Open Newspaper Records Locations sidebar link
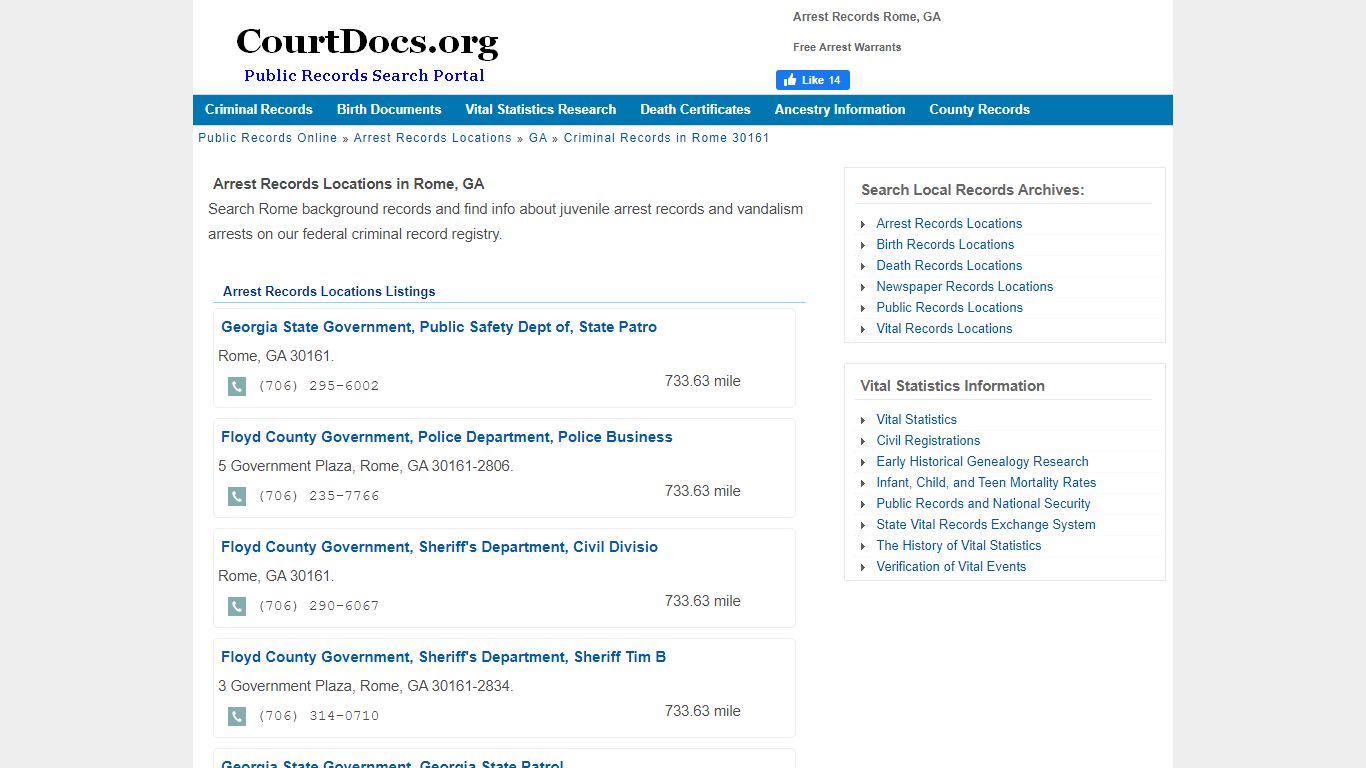This screenshot has height=768, width=1366. (x=965, y=286)
